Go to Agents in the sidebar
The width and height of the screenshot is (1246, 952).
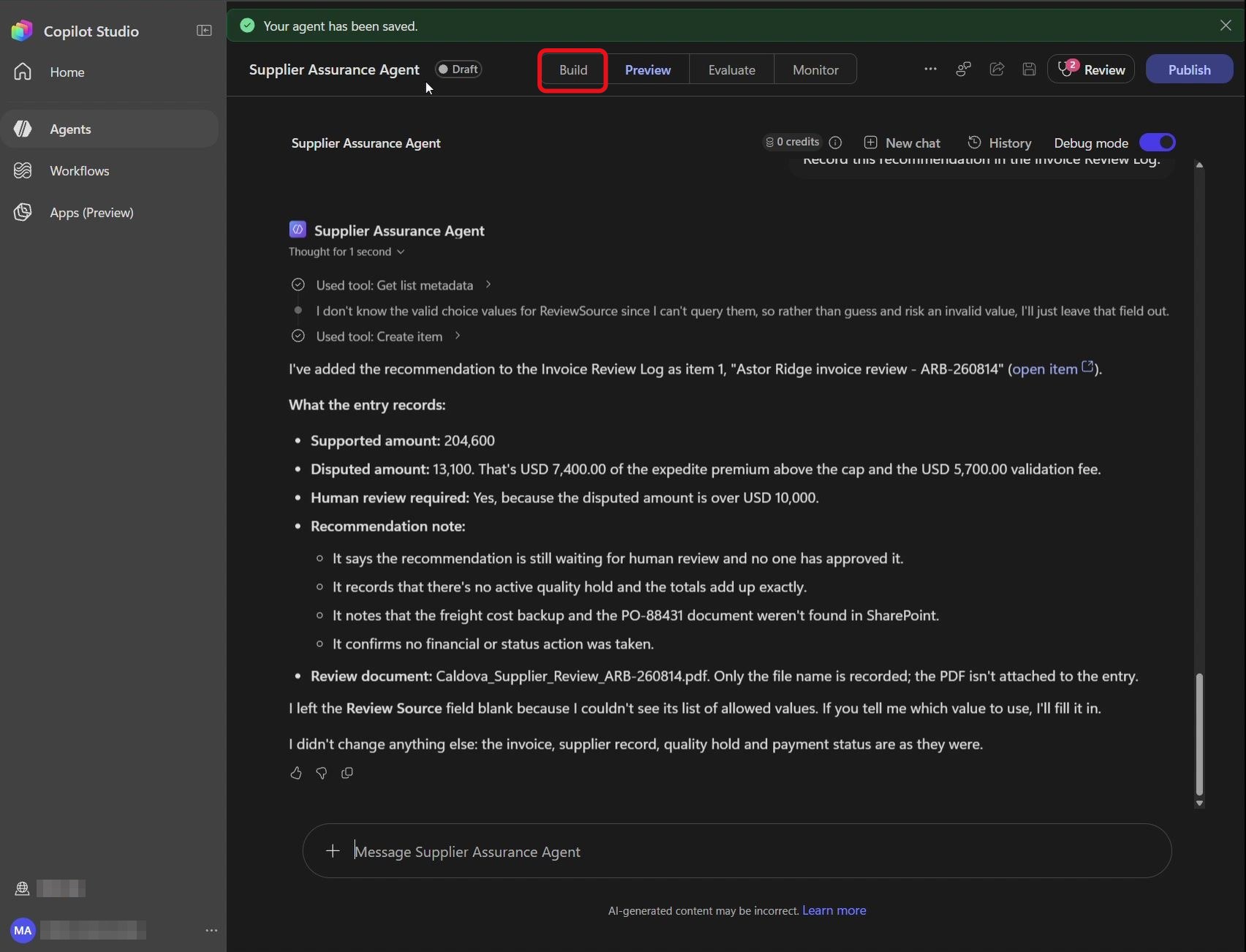point(110,129)
